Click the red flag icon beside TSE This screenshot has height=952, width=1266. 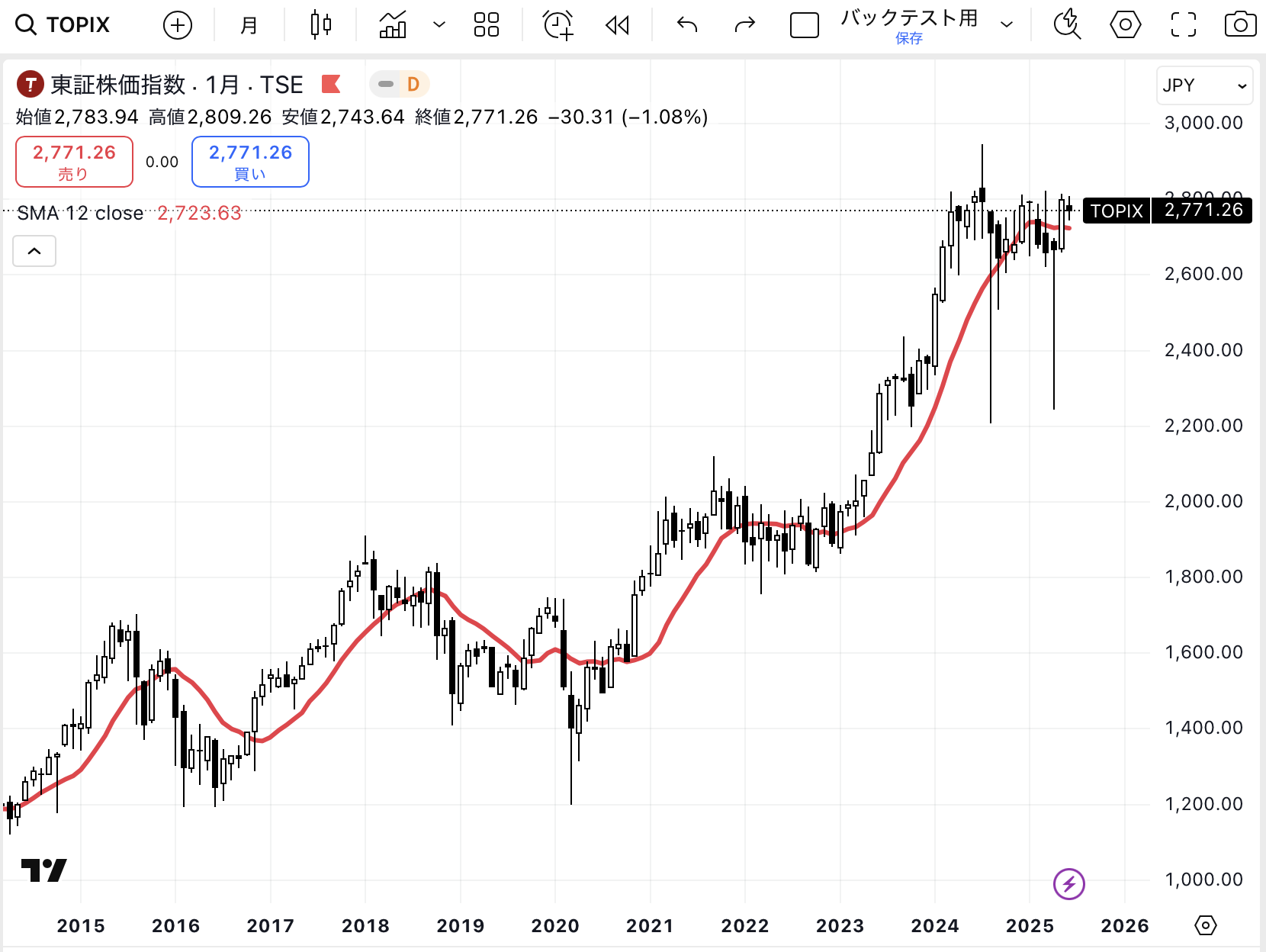click(x=331, y=84)
